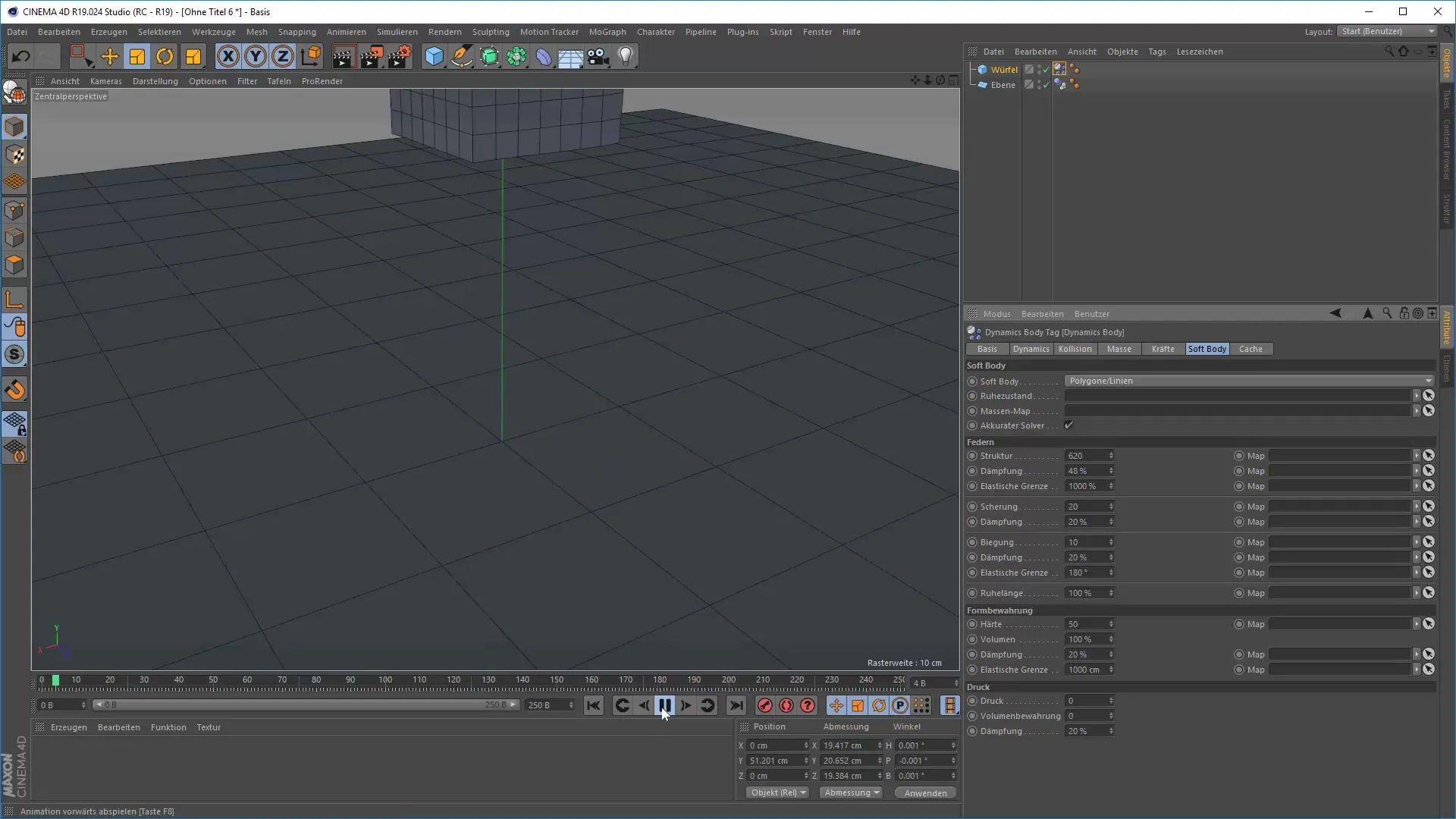Toggle Y axis lock icon
1456x819 pixels.
click(256, 56)
